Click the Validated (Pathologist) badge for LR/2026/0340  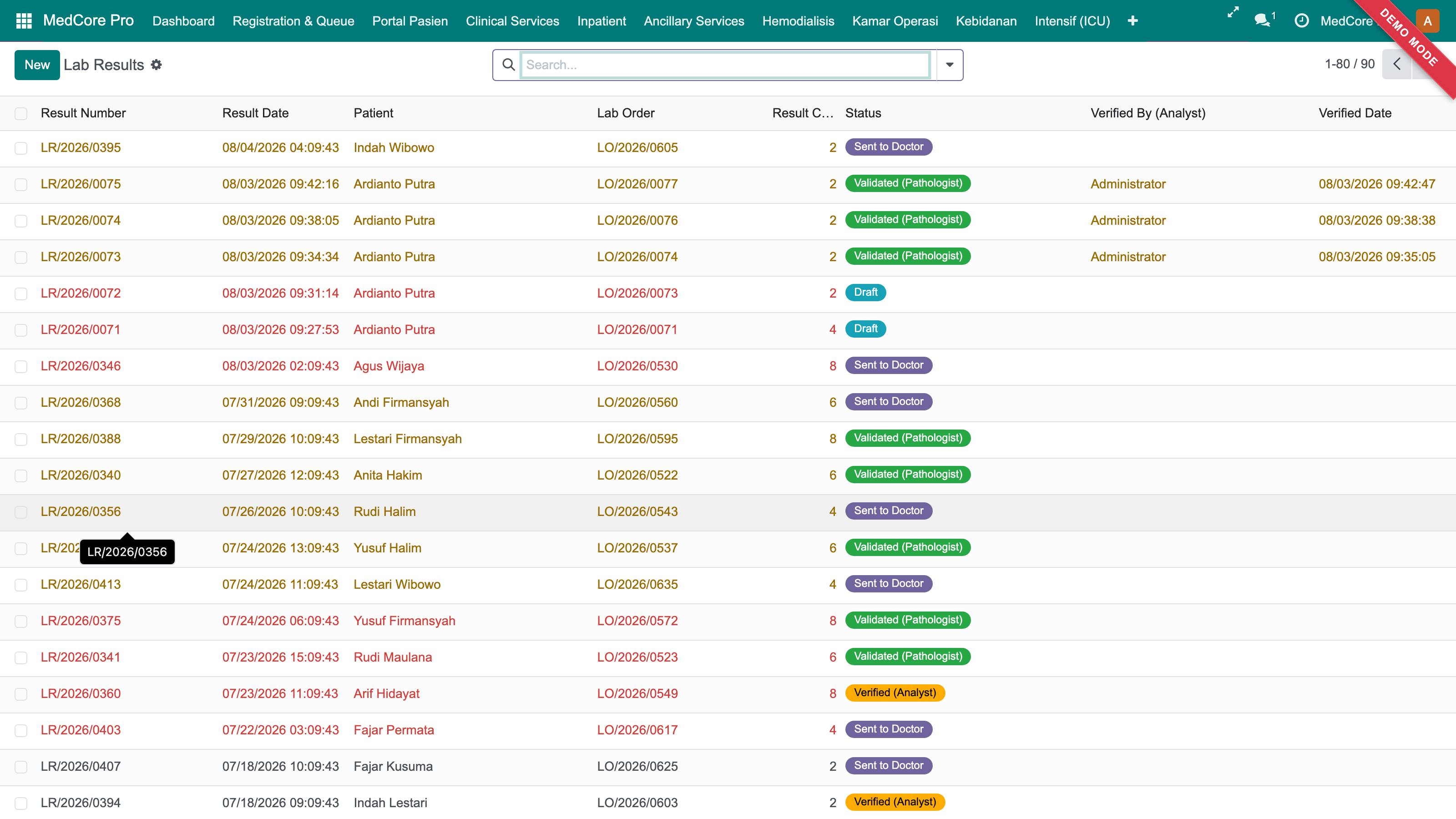908,475
